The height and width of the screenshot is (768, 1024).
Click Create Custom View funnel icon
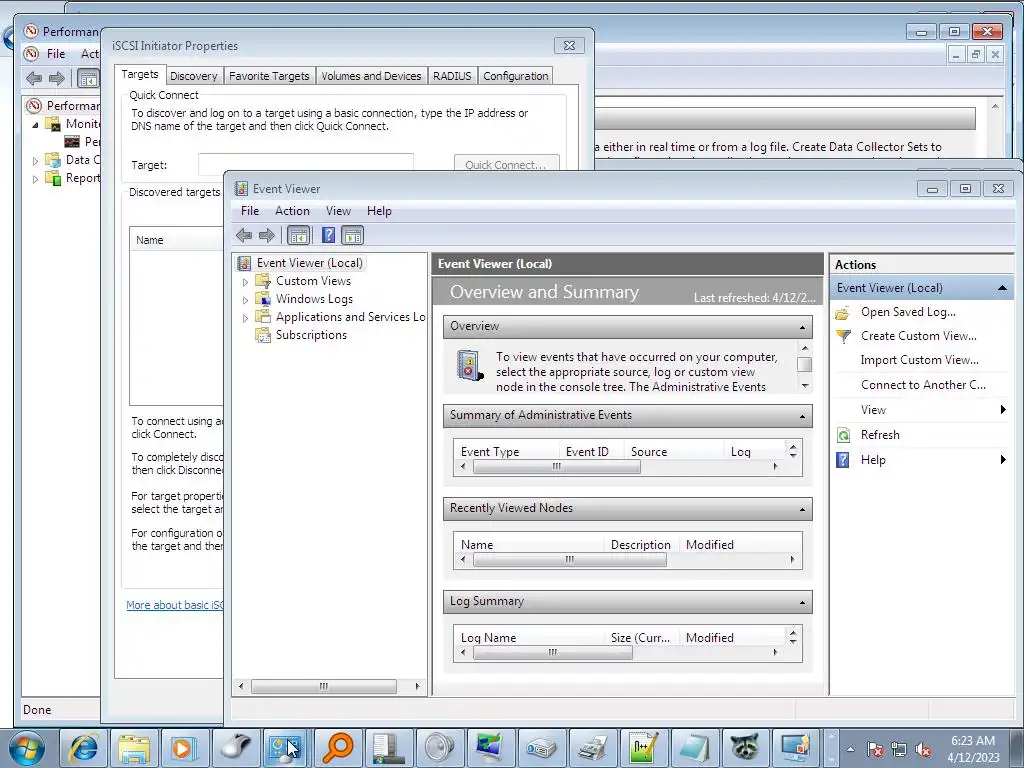tap(843, 336)
